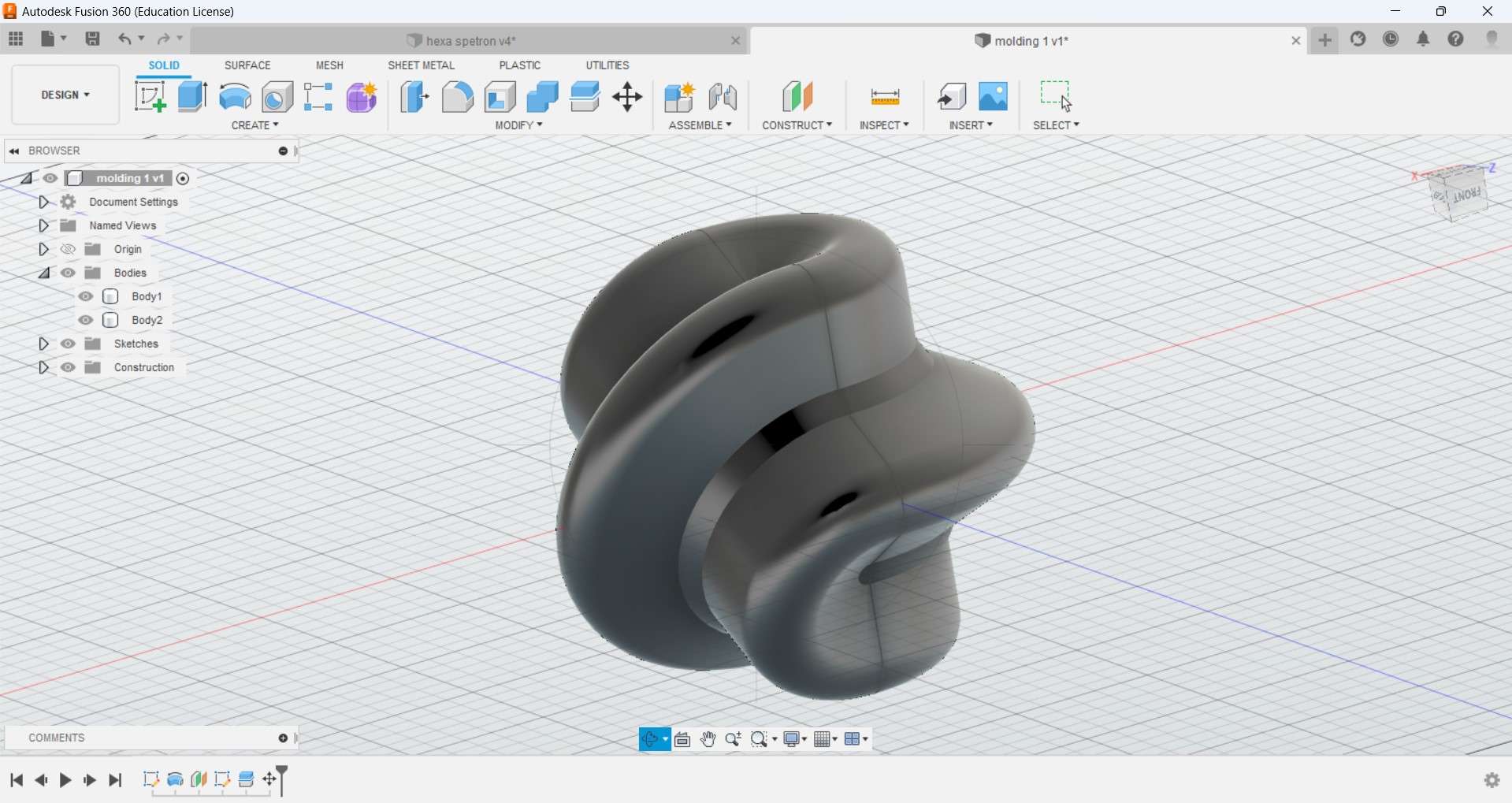Select the New Component tool
This screenshot has height=803, width=1512.
click(680, 97)
